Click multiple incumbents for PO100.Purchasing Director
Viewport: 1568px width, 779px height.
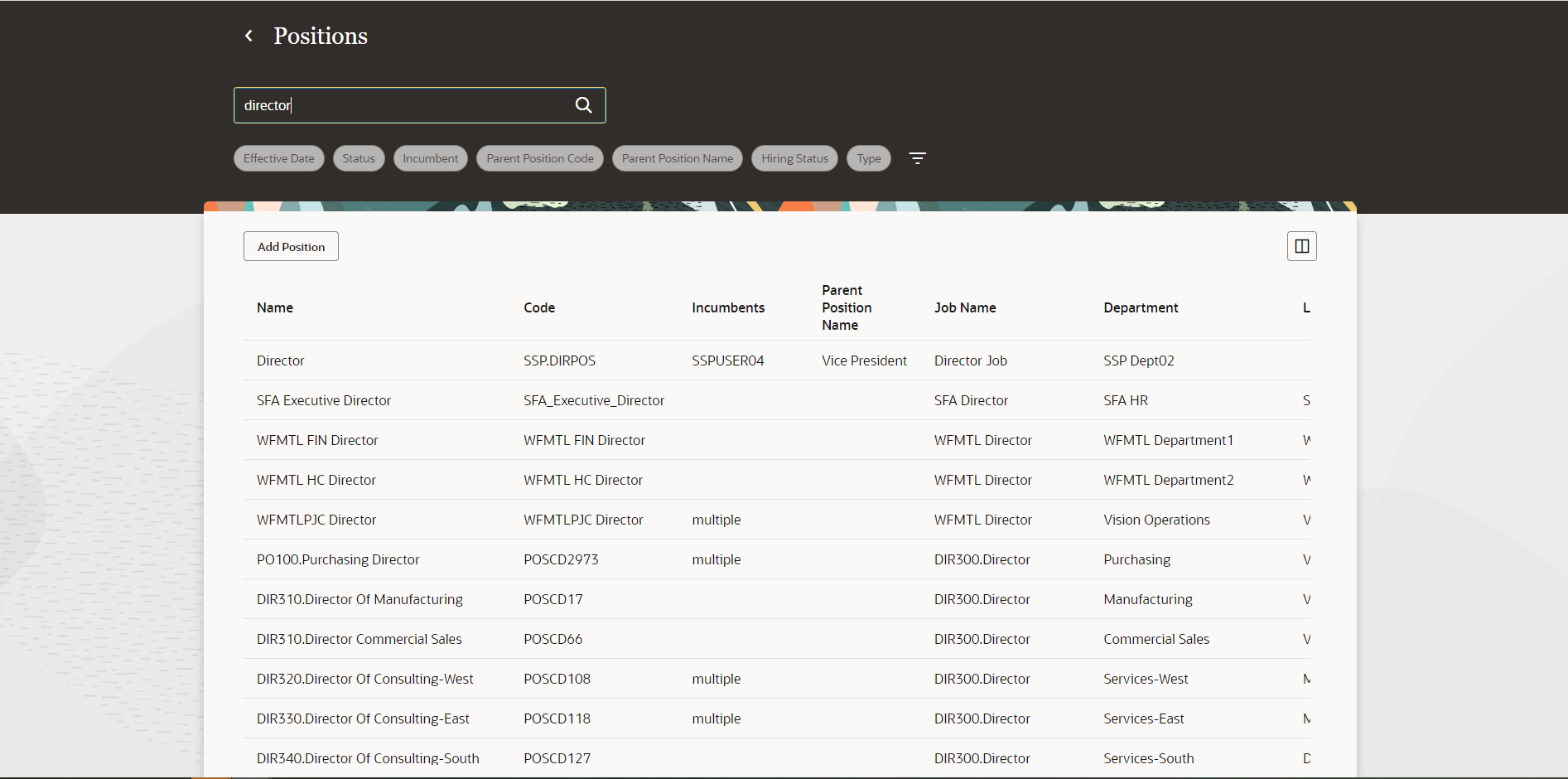point(716,559)
